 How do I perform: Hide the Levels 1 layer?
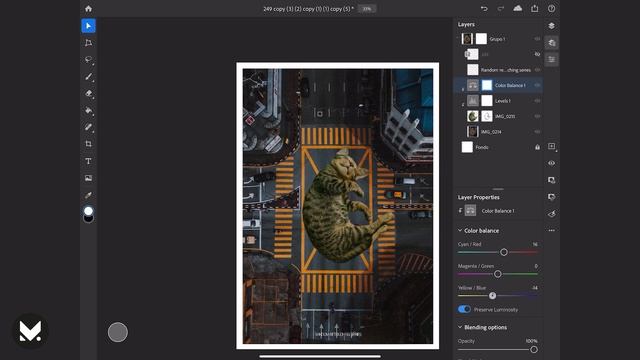(x=537, y=100)
